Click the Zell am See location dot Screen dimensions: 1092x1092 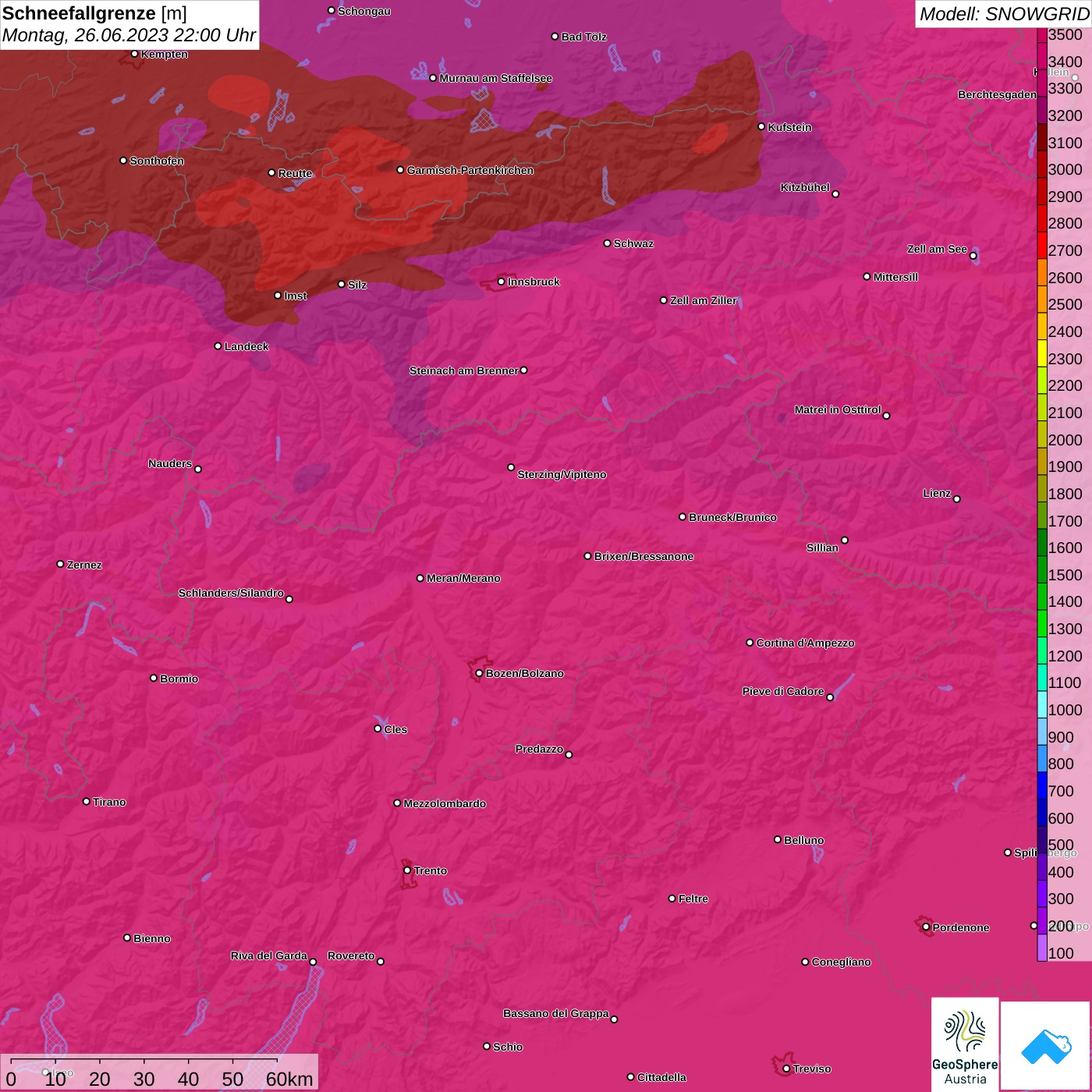(x=973, y=256)
